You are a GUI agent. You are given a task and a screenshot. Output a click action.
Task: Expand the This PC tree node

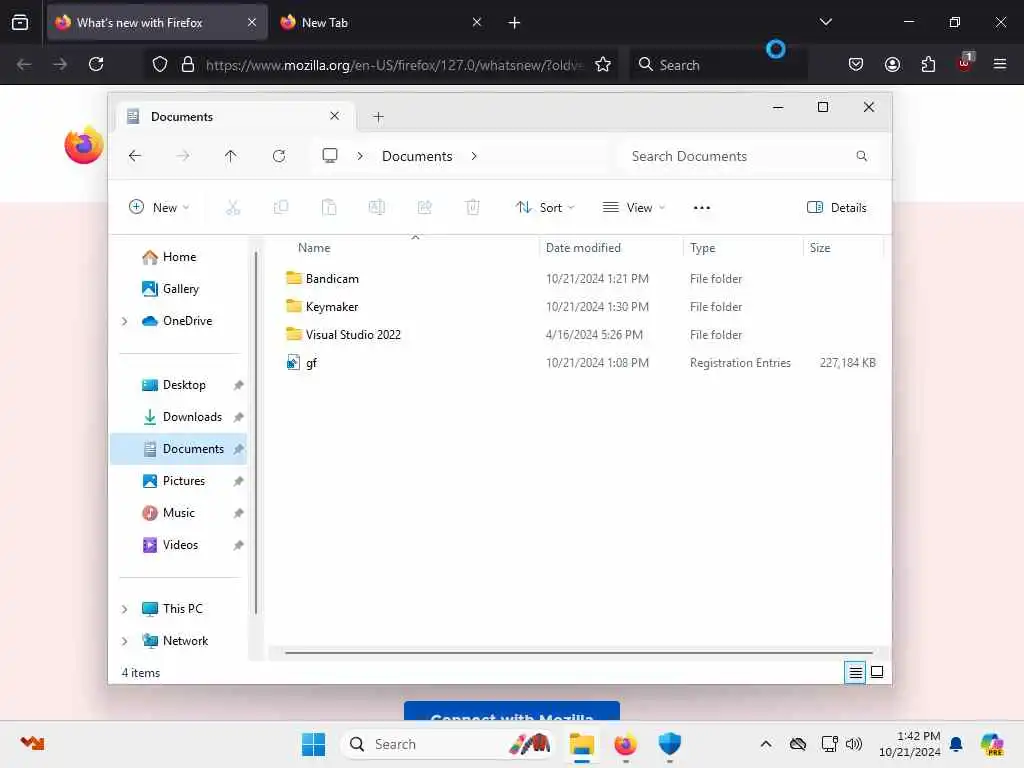125,609
